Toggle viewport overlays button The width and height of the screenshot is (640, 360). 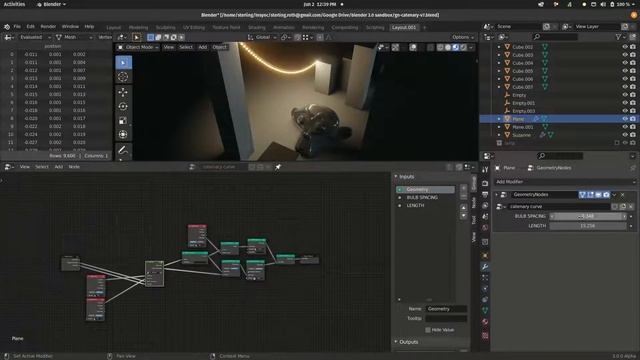tap(413, 47)
